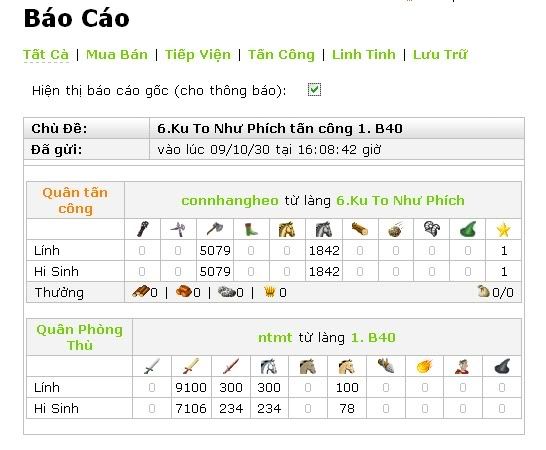Viewport: 546px width, 450px height.
Task: Click the dark wizard hat defender icon
Action: [x=502, y=366]
